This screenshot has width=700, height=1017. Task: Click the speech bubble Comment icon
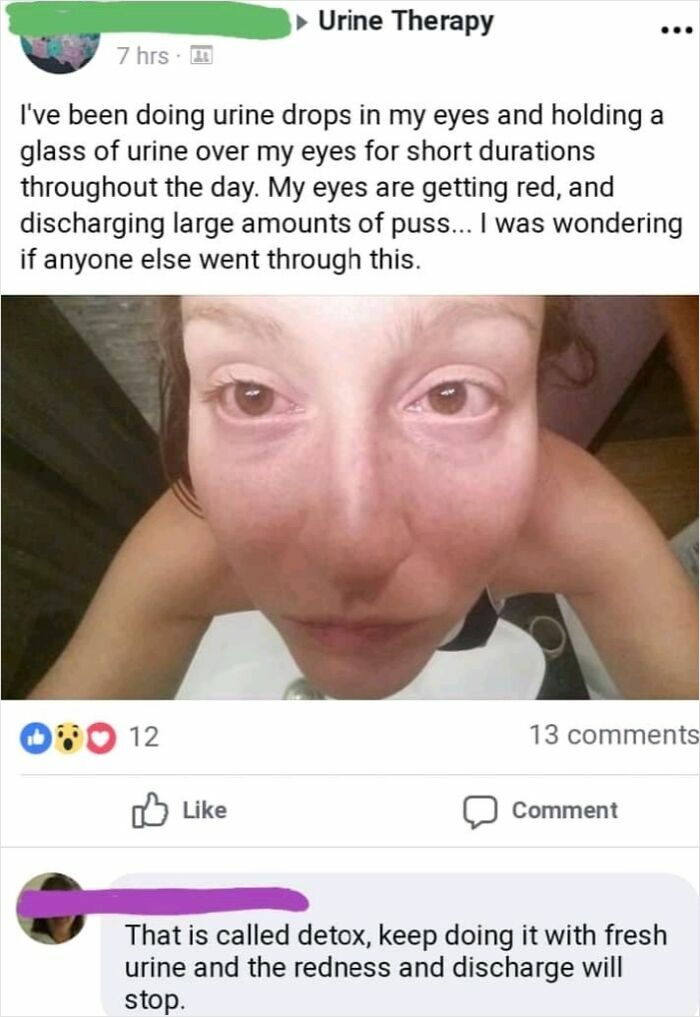(480, 811)
